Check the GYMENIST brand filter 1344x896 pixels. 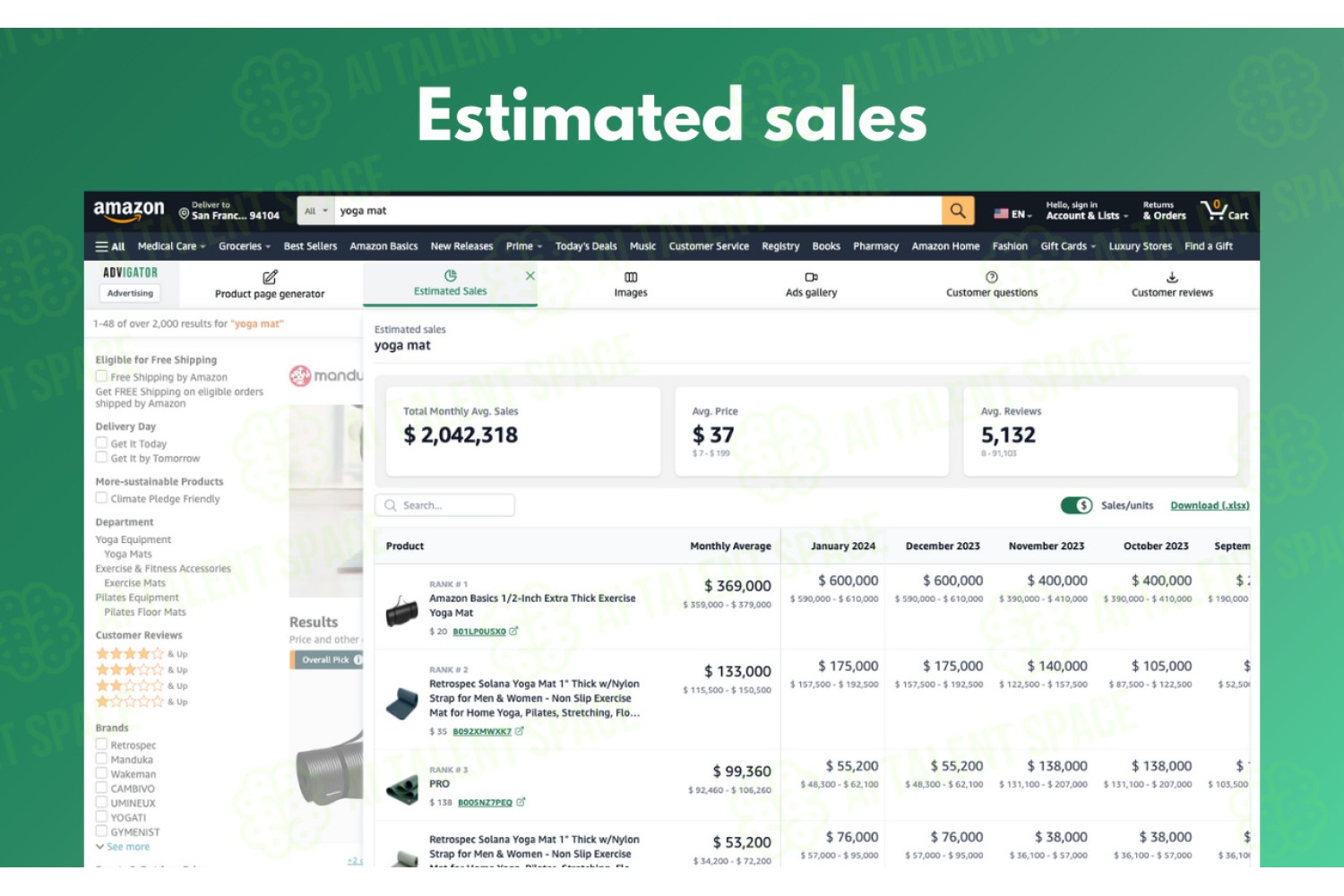coord(101,831)
